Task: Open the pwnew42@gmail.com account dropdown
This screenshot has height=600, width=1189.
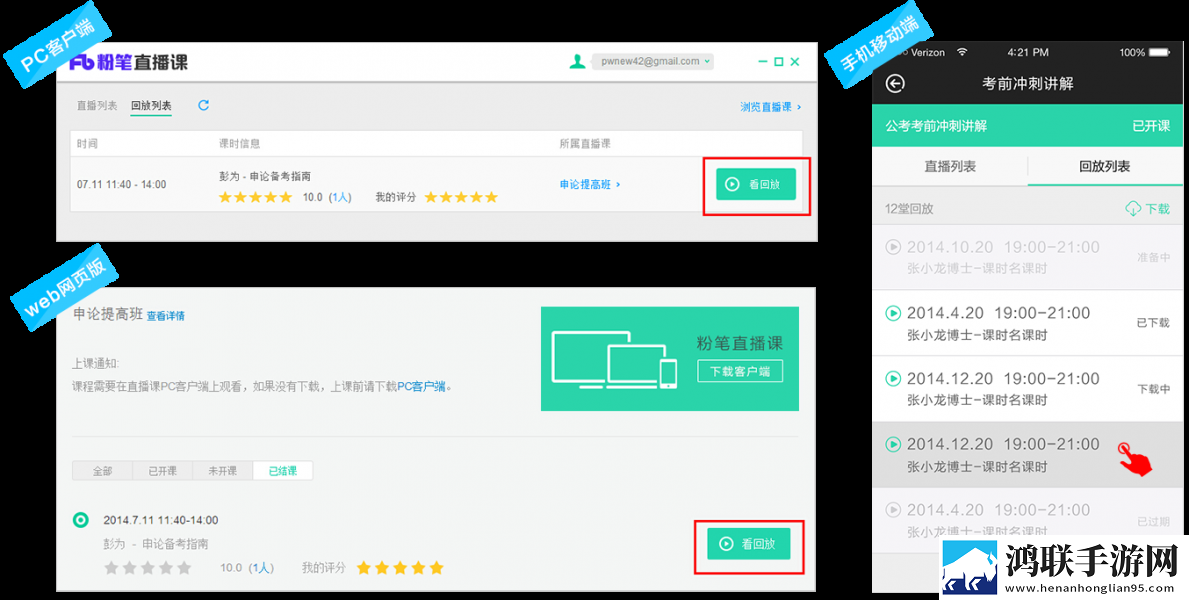Action: [653, 61]
